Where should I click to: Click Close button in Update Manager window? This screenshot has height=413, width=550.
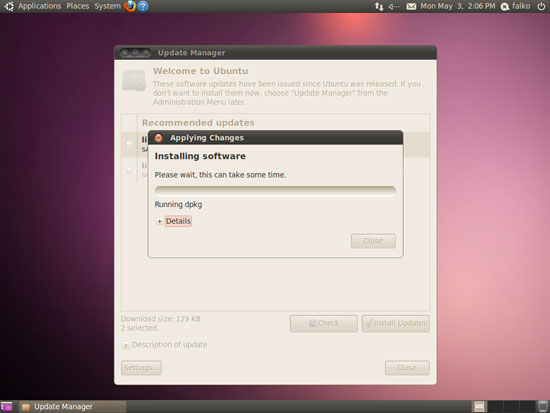407,368
